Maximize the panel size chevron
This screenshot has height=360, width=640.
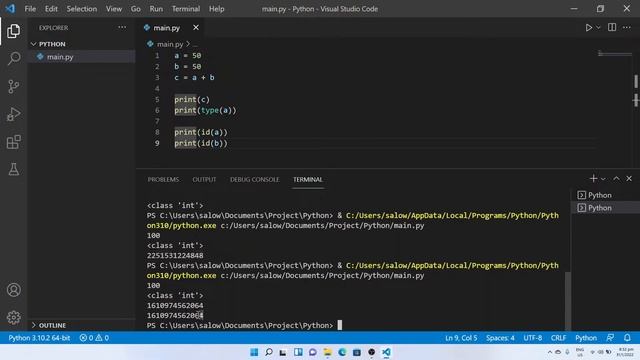(x=616, y=179)
